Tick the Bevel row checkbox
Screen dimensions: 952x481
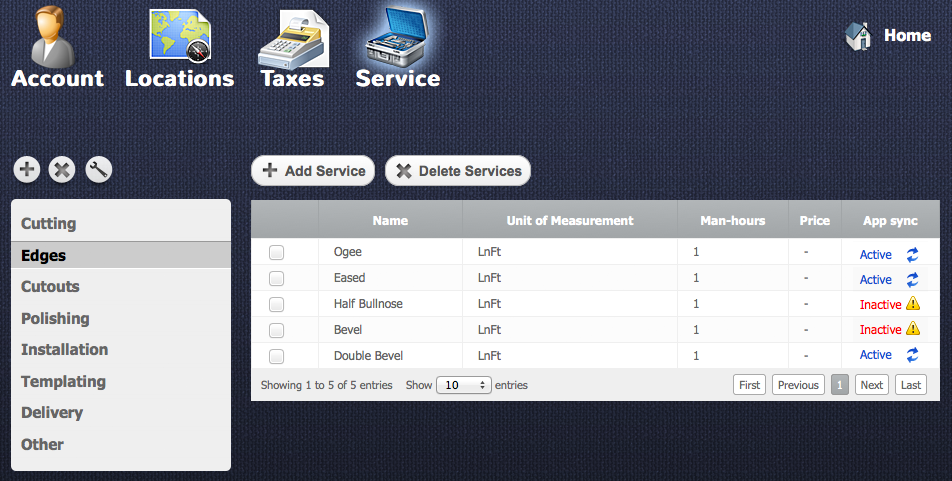[x=276, y=330]
